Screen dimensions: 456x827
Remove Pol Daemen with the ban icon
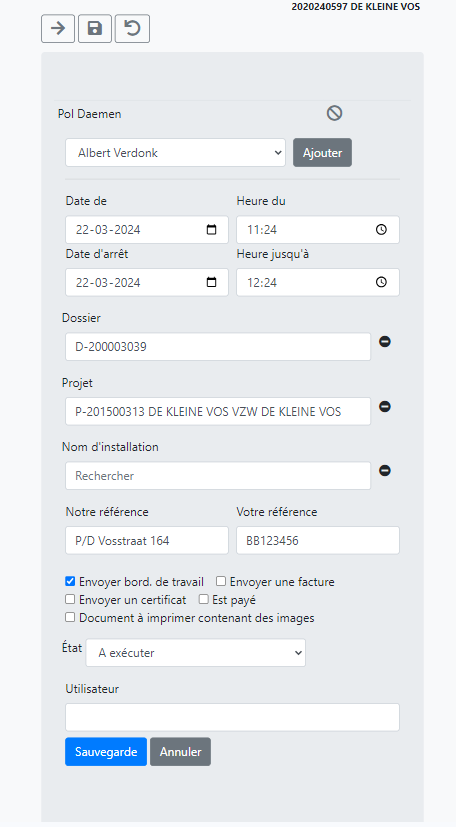click(334, 113)
